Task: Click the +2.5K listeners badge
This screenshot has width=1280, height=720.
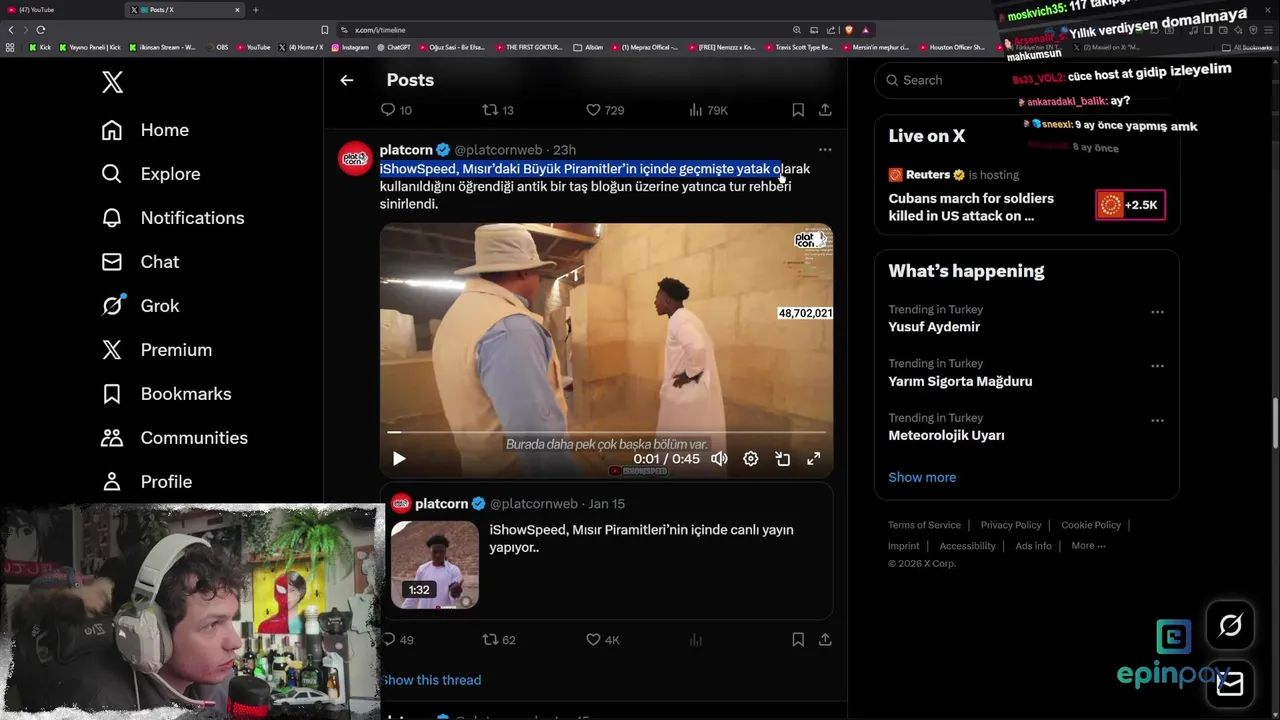Action: (1130, 205)
